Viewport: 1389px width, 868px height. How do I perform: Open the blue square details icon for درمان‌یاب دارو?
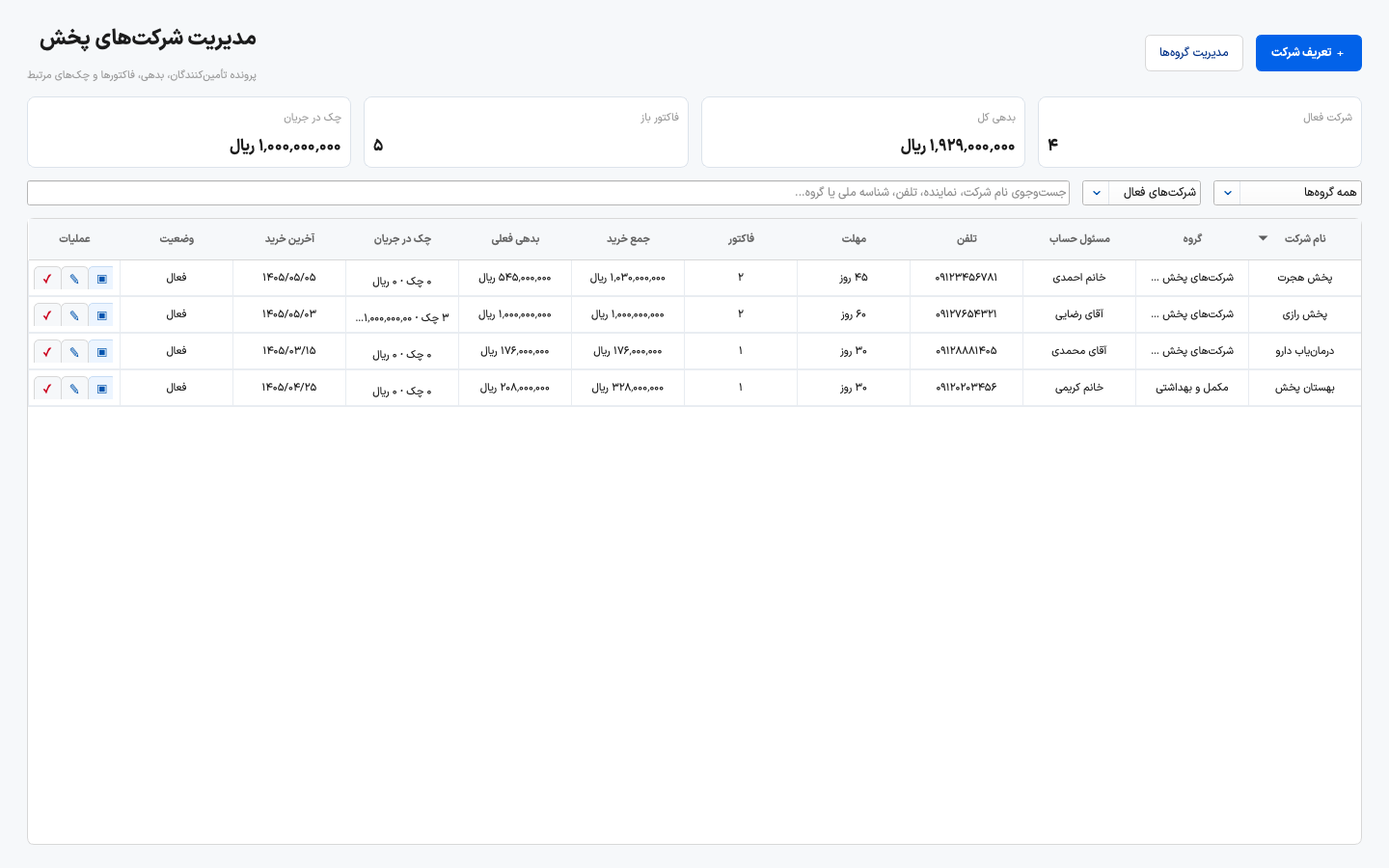[x=102, y=352]
